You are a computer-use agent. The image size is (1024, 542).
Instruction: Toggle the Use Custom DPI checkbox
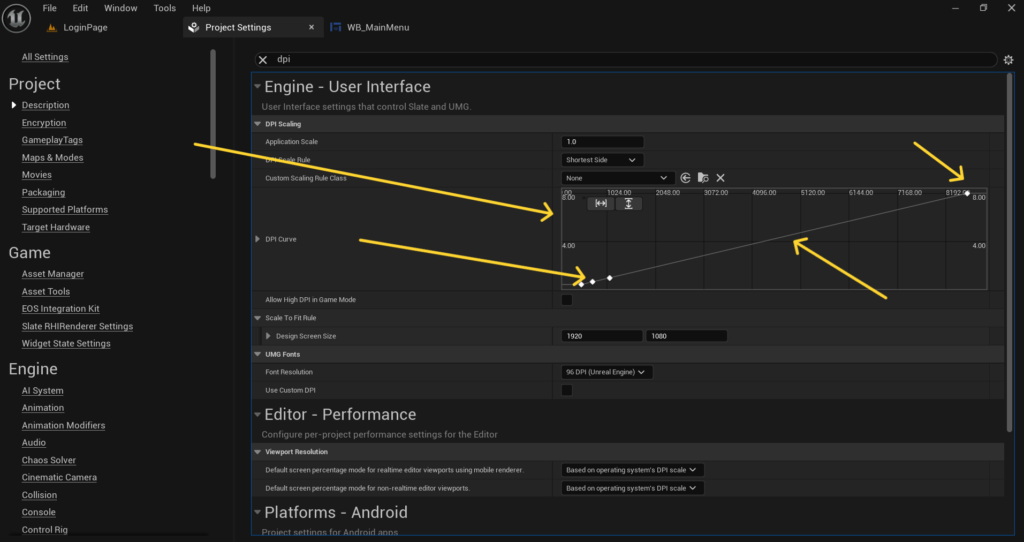click(567, 390)
